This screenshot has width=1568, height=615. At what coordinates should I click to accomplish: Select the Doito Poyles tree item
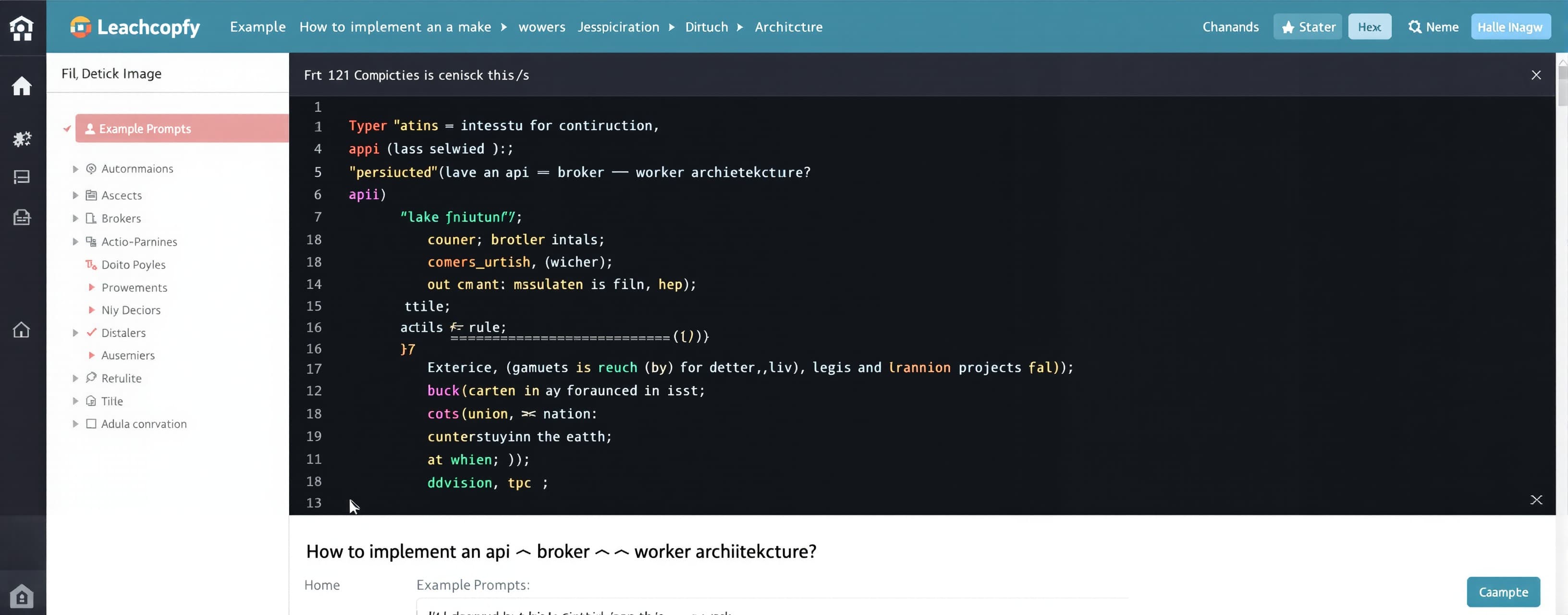coord(133,264)
